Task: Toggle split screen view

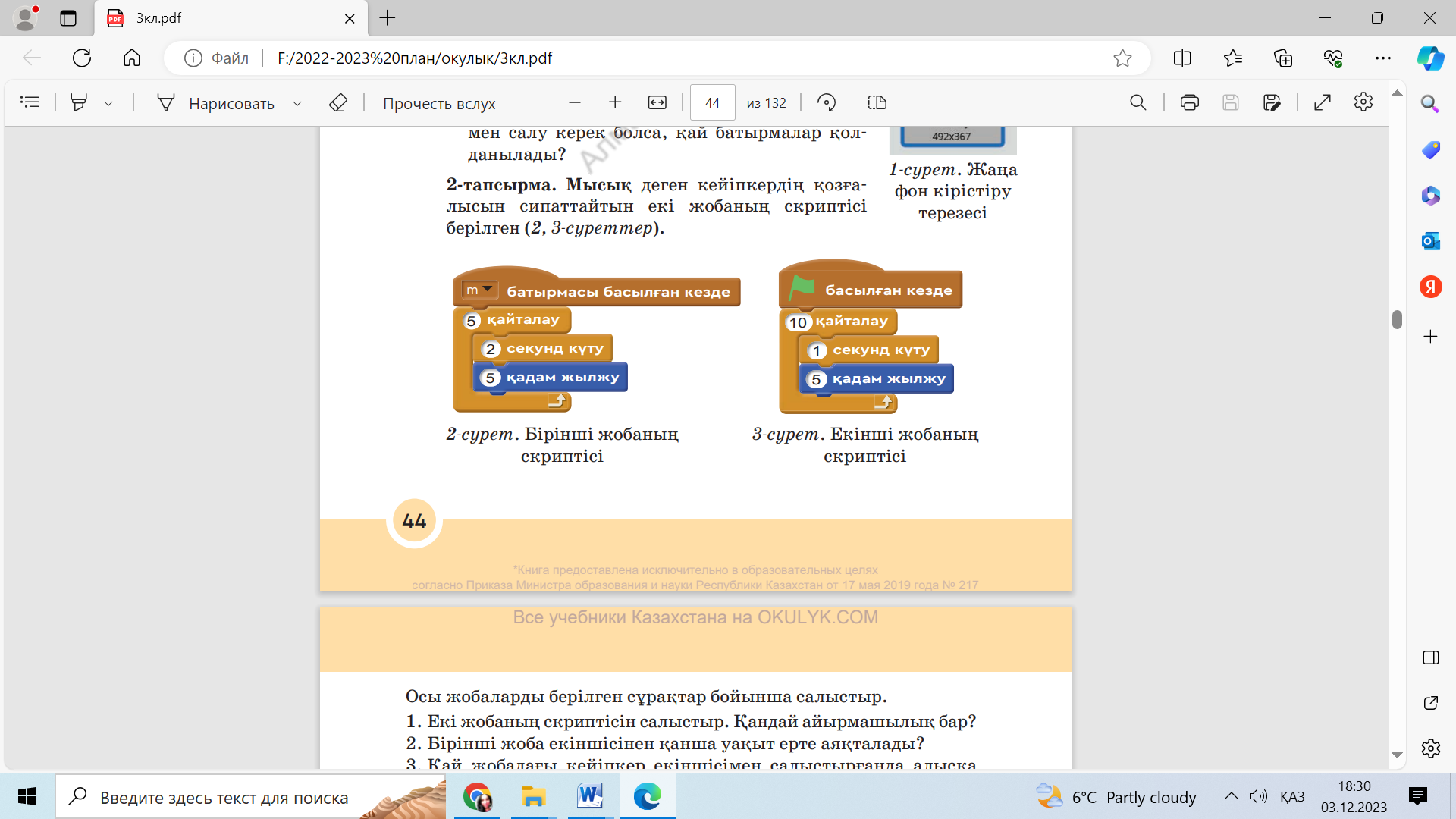Action: 1181,58
